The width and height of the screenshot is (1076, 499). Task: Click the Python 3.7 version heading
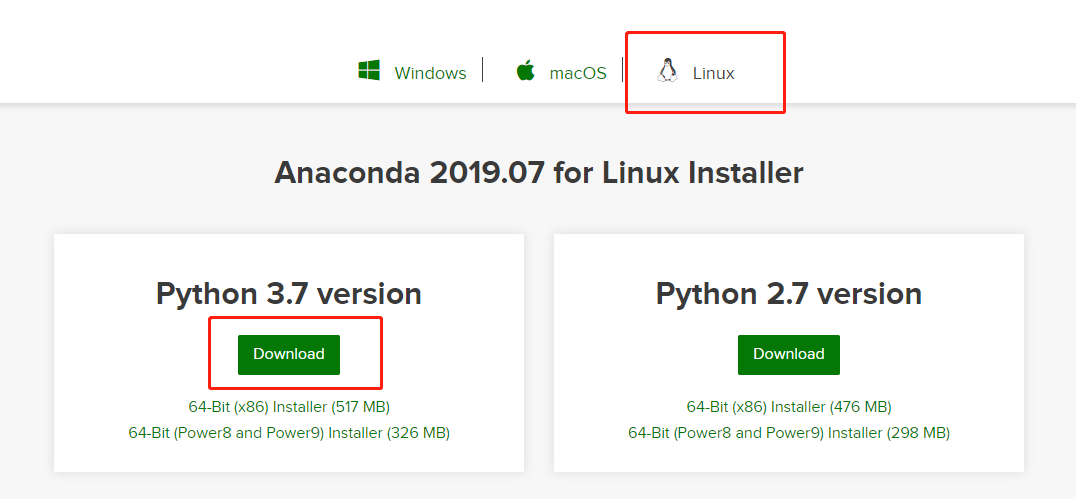(x=289, y=294)
